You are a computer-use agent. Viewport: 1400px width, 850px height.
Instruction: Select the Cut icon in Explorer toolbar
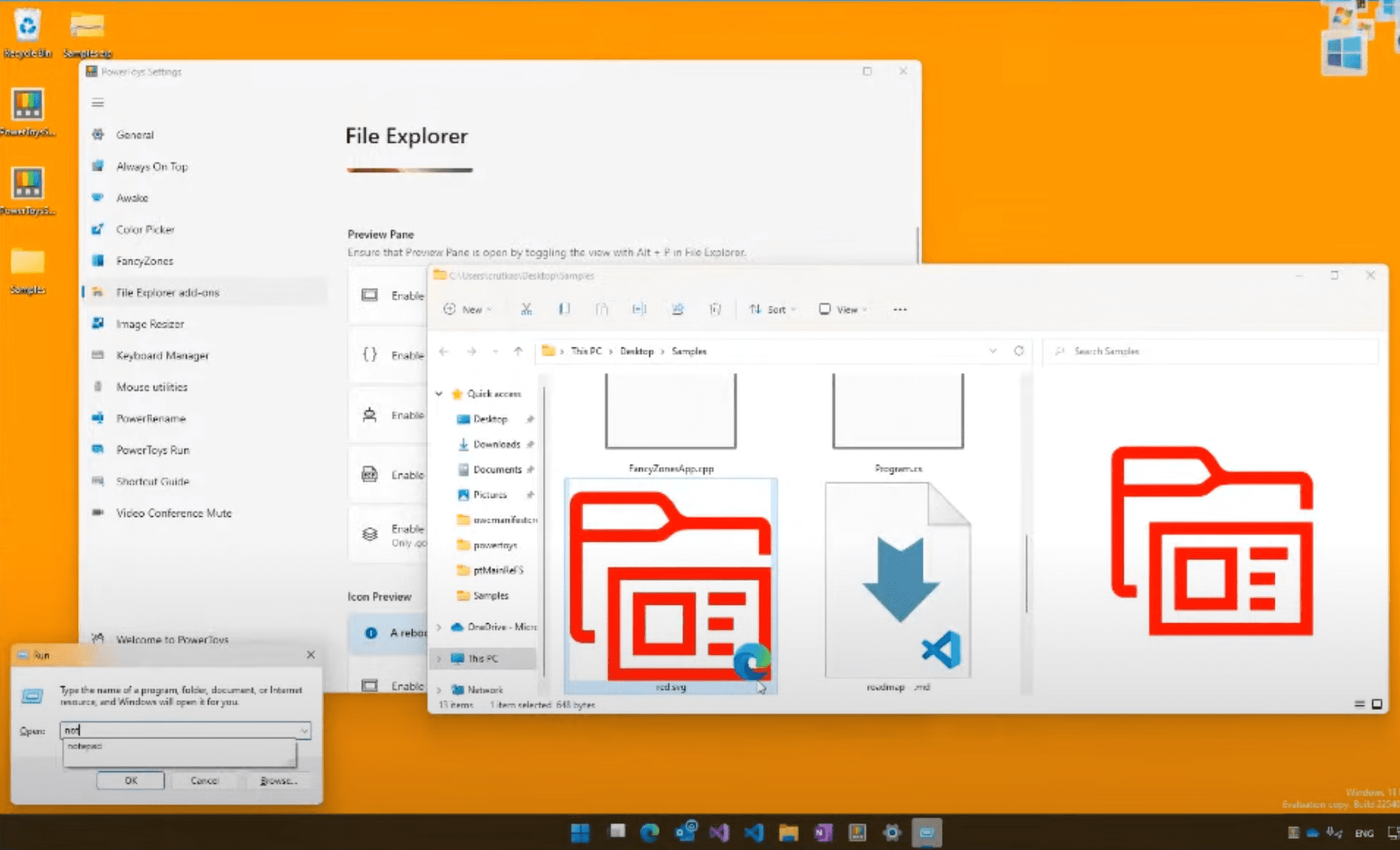(527, 309)
